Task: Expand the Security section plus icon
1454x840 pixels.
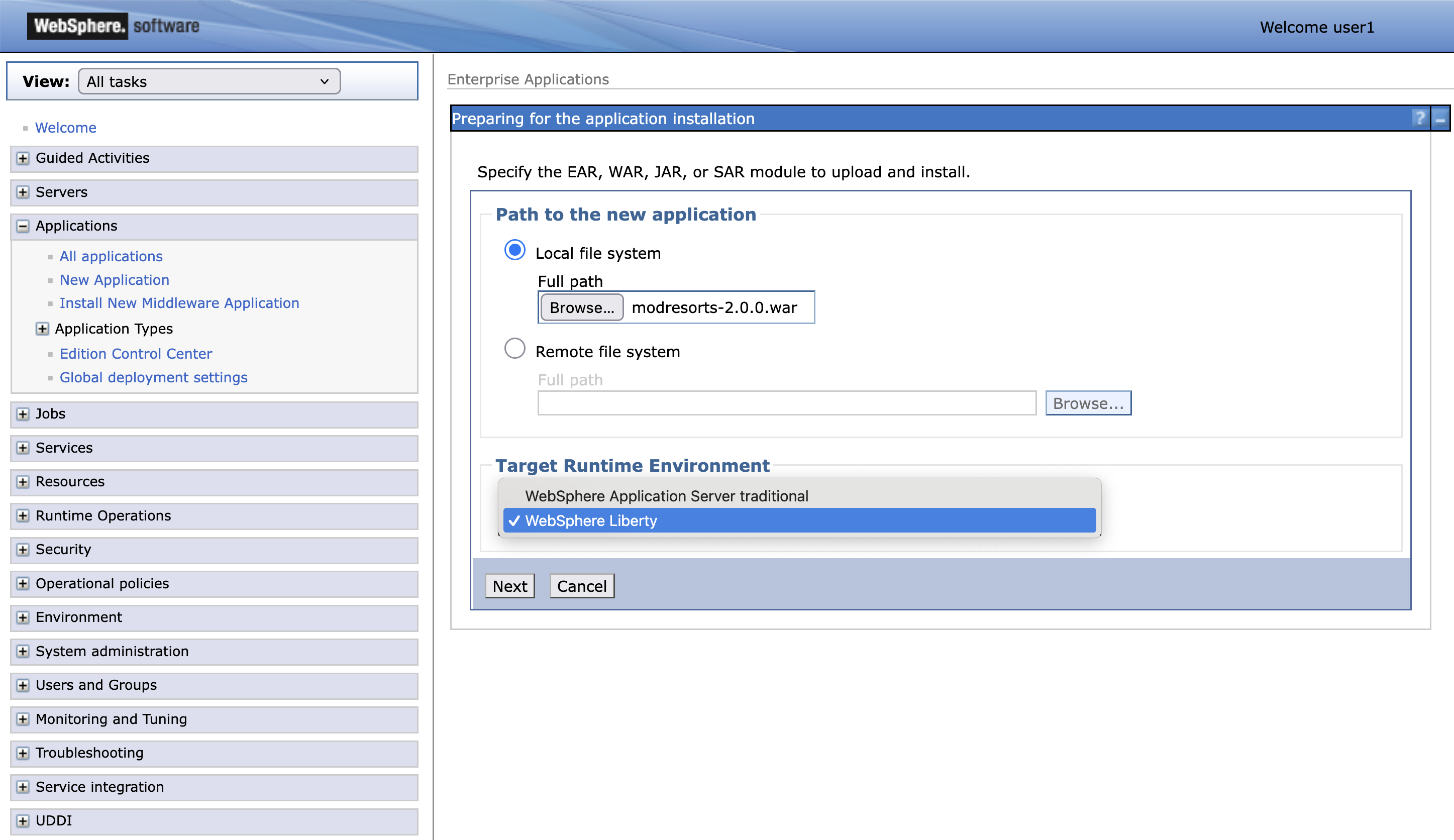Action: point(23,550)
